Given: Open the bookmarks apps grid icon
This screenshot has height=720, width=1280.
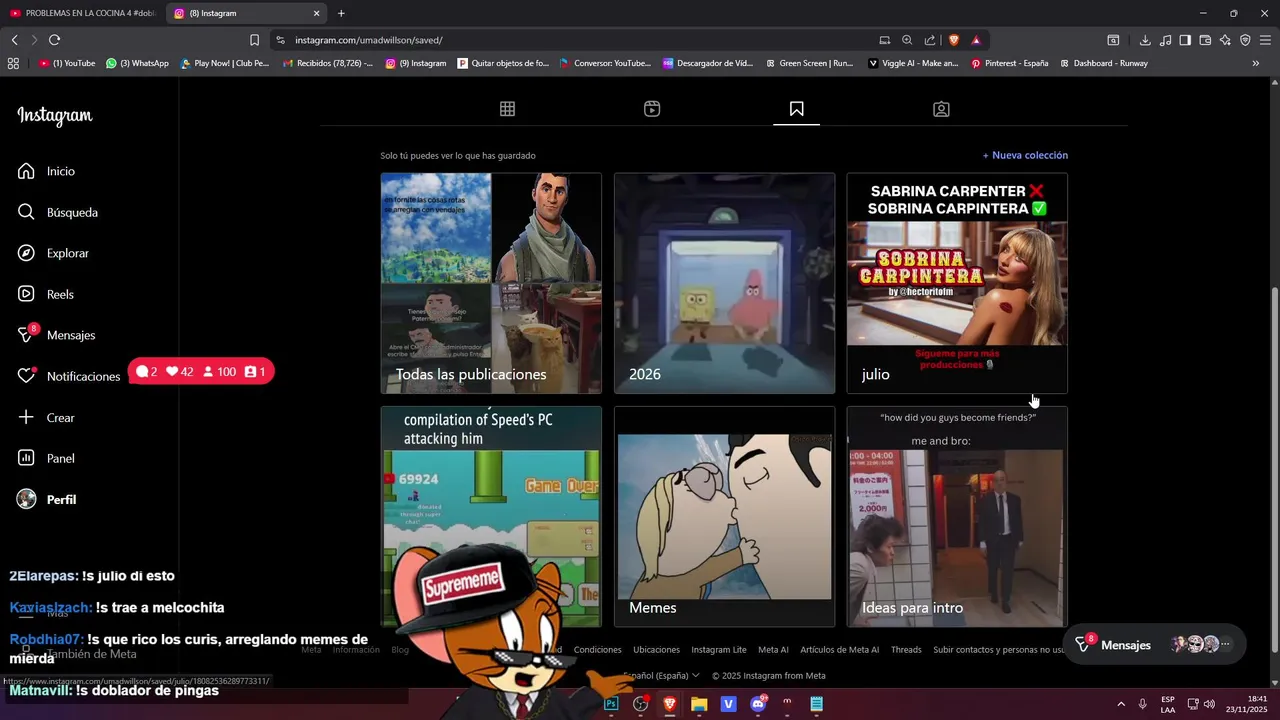Looking at the screenshot, I should (13, 63).
